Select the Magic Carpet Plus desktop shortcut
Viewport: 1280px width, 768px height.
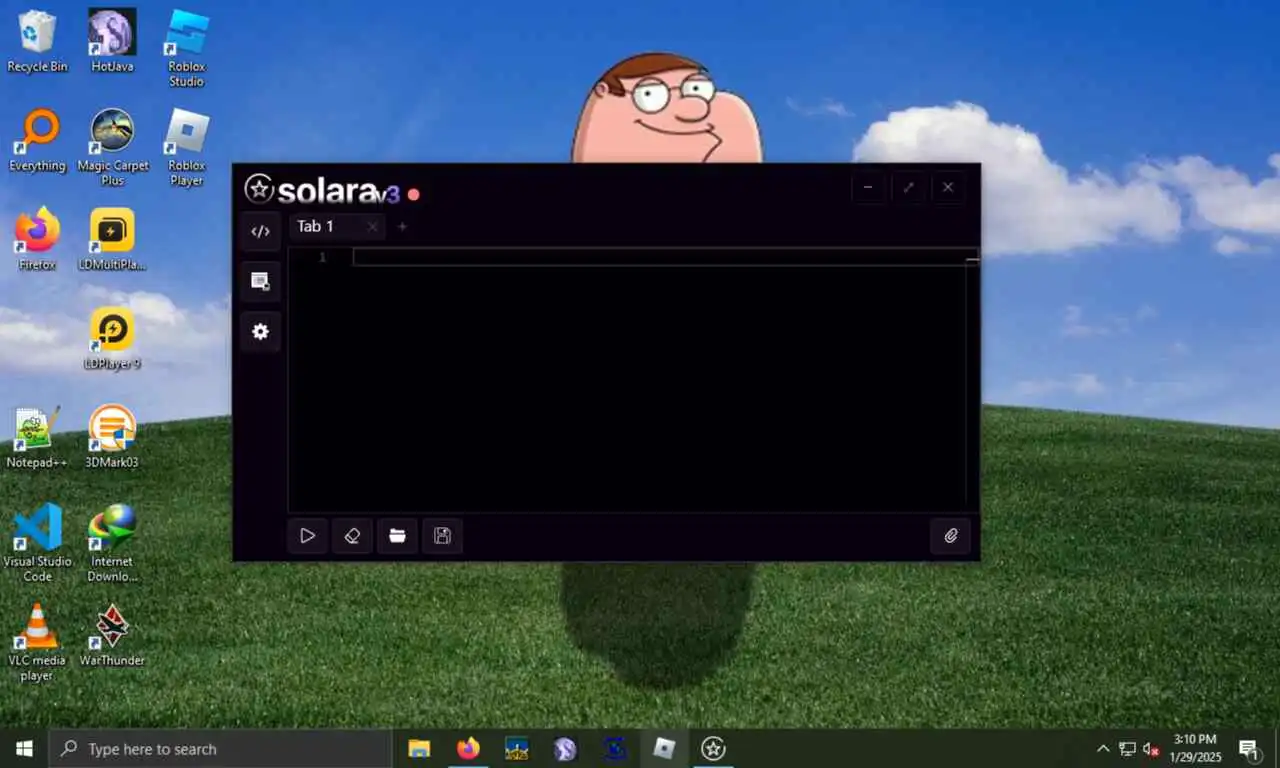[112, 147]
